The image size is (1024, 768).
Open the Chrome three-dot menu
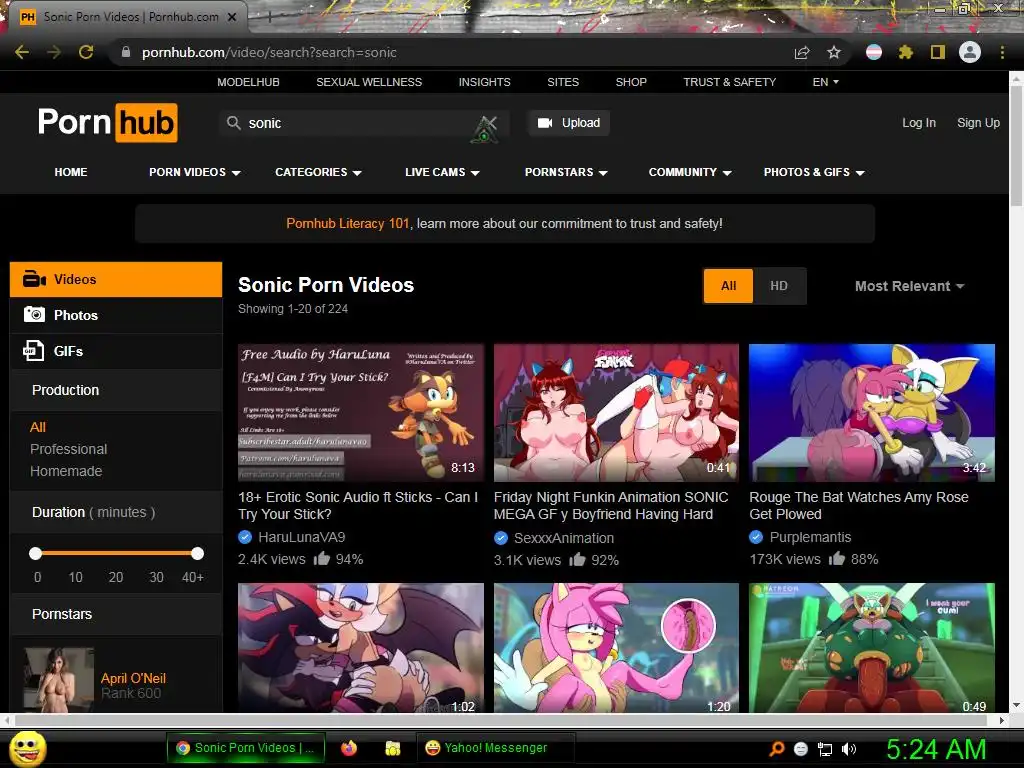click(1002, 52)
